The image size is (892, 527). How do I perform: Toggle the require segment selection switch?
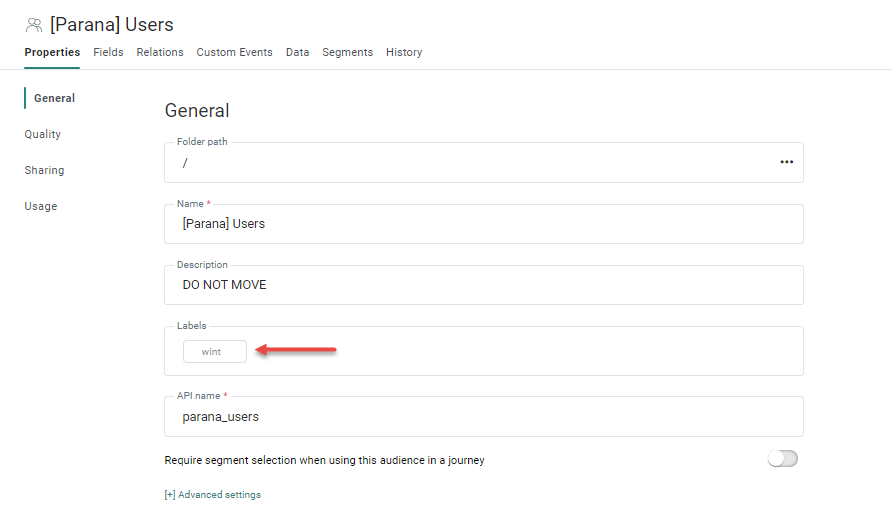(782, 459)
